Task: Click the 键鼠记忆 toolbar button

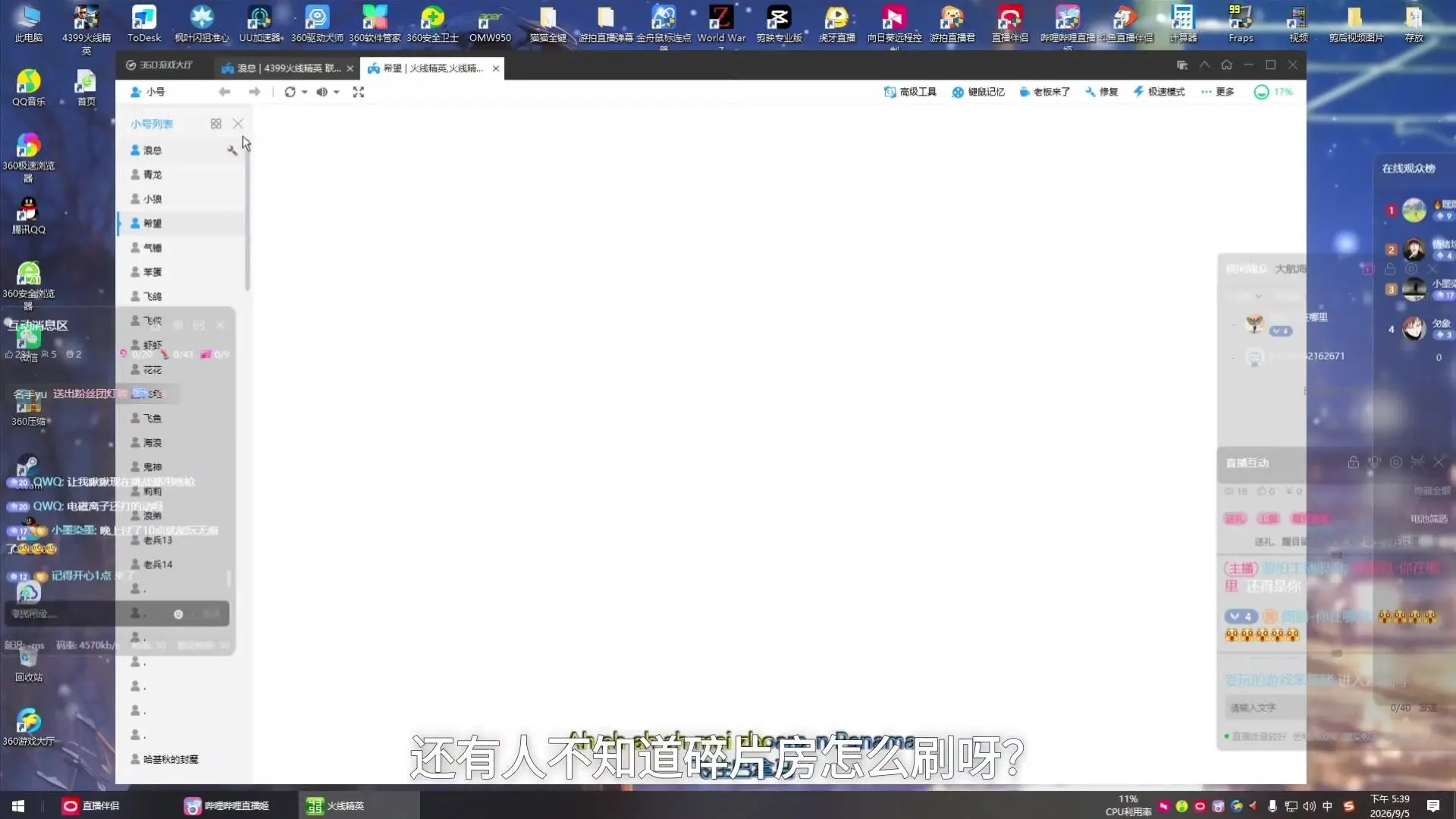Action: pyautogui.click(x=978, y=92)
